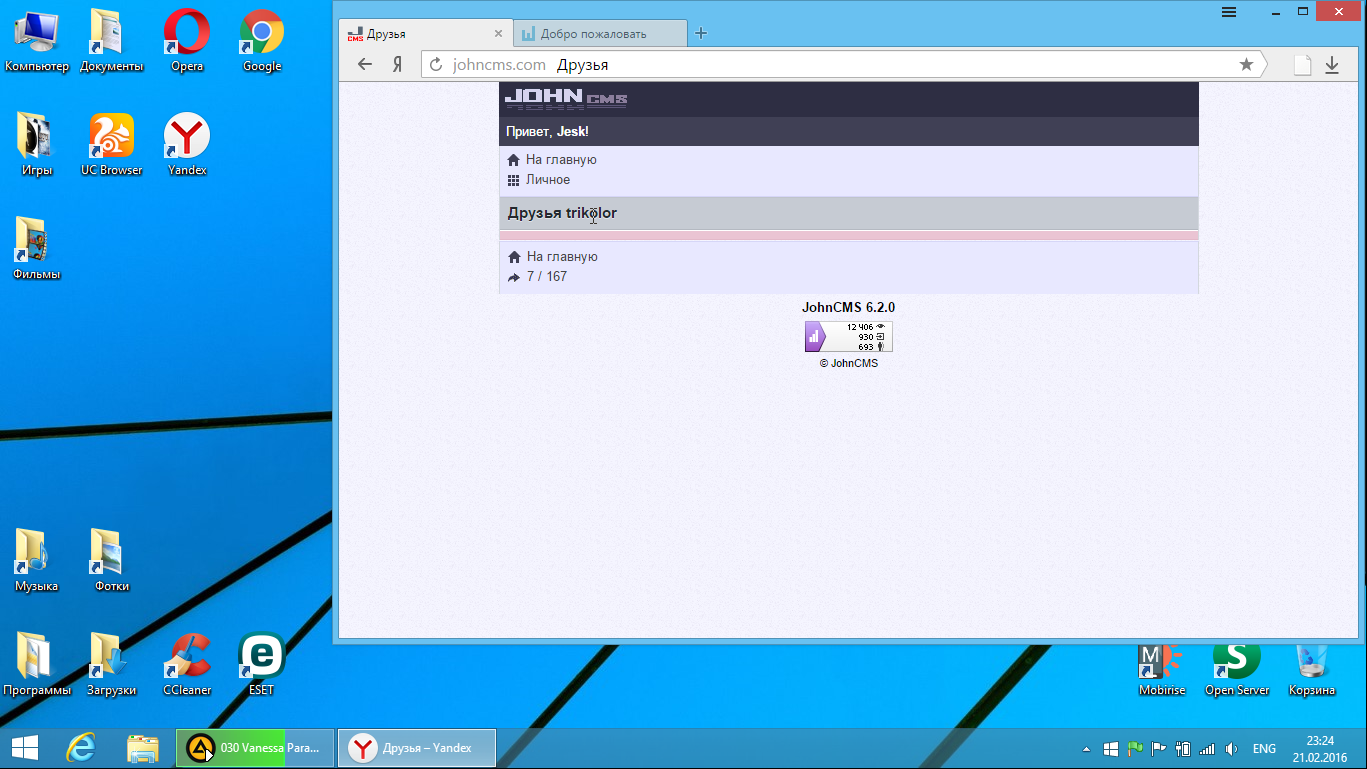1367x769 pixels.
Task: Launch the Open Server desktop shortcut
Action: point(1237,670)
